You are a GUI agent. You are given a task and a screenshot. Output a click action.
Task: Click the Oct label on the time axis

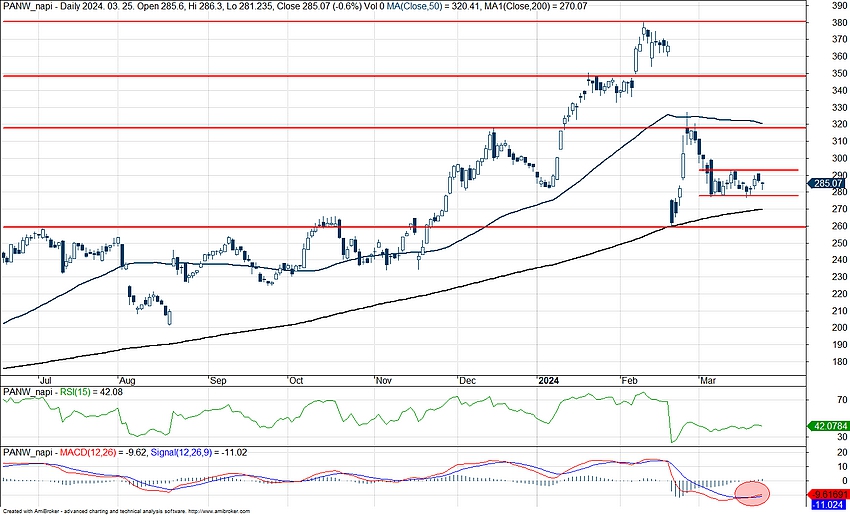click(296, 380)
